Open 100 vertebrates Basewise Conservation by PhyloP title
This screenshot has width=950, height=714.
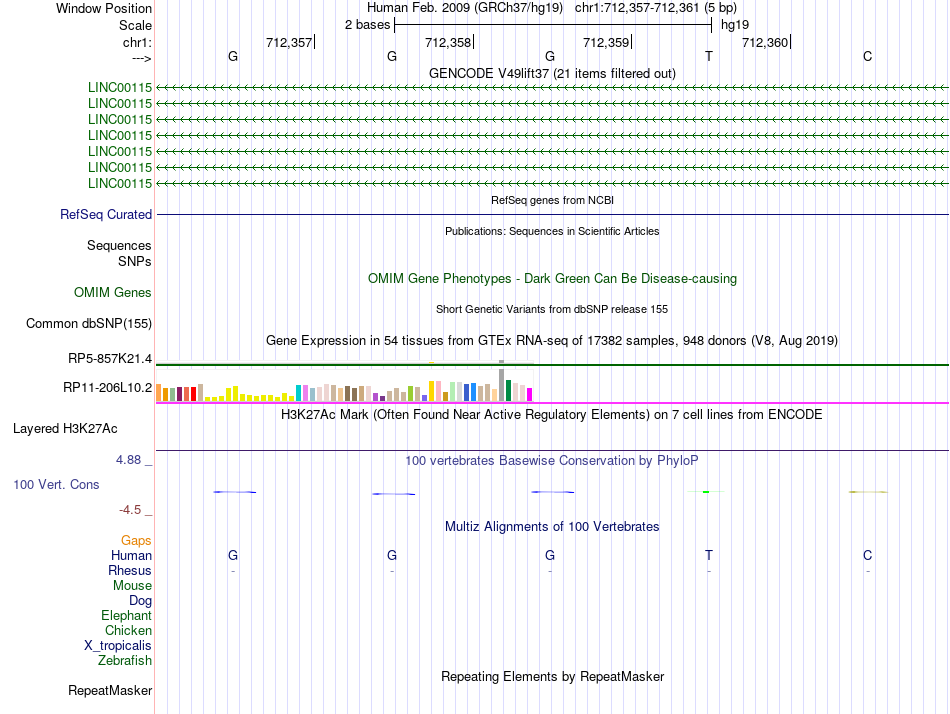[x=552, y=461]
